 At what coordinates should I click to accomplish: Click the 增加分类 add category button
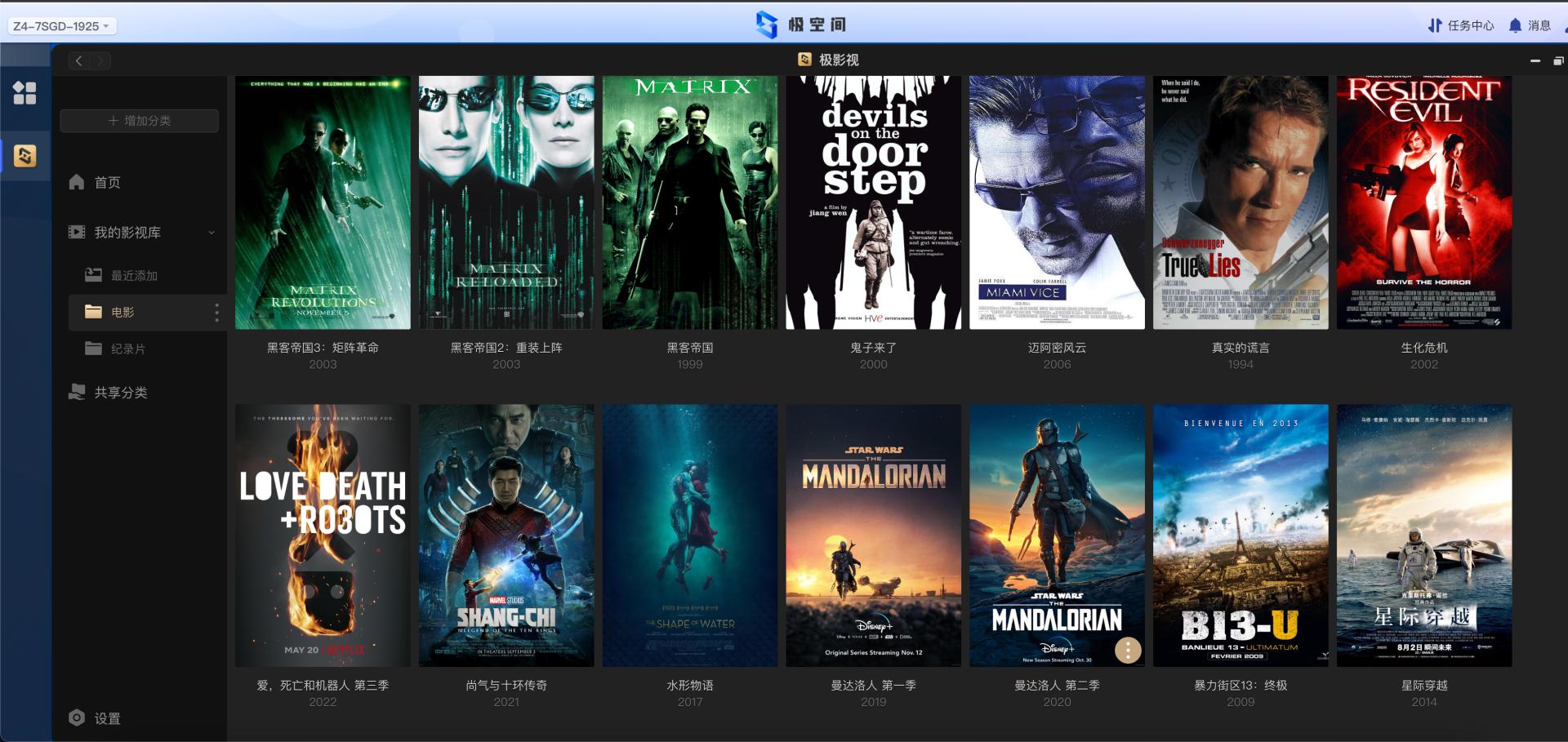139,121
